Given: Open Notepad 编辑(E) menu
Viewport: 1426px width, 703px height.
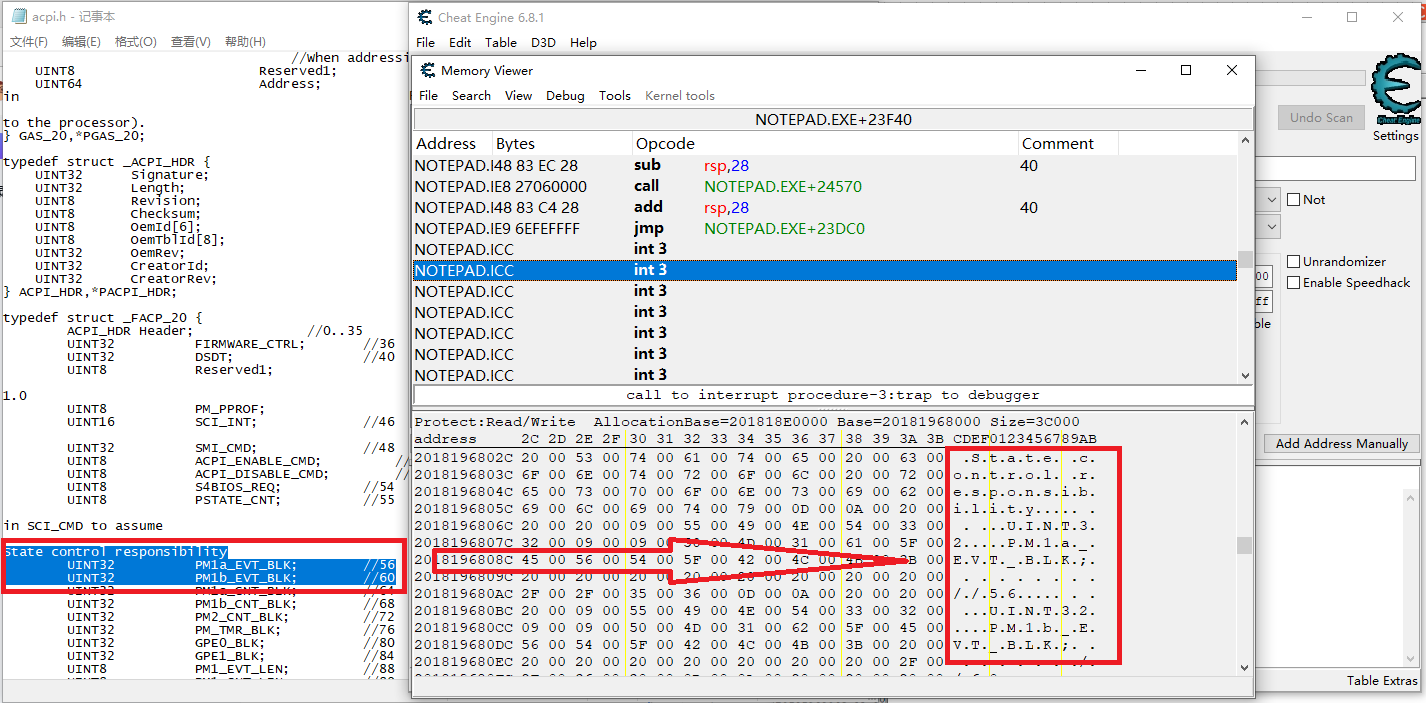Looking at the screenshot, I should [x=81, y=41].
